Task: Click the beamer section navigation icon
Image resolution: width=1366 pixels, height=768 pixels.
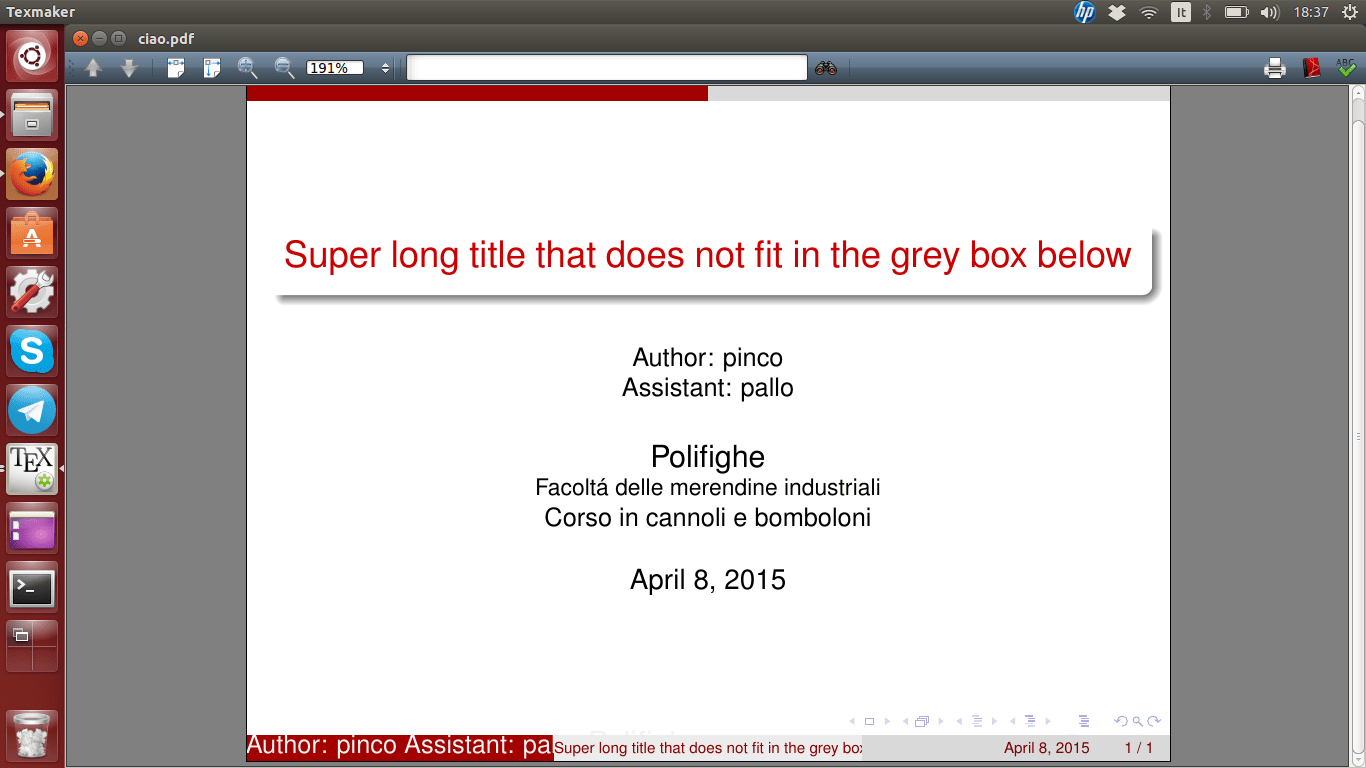Action: (x=1030, y=721)
